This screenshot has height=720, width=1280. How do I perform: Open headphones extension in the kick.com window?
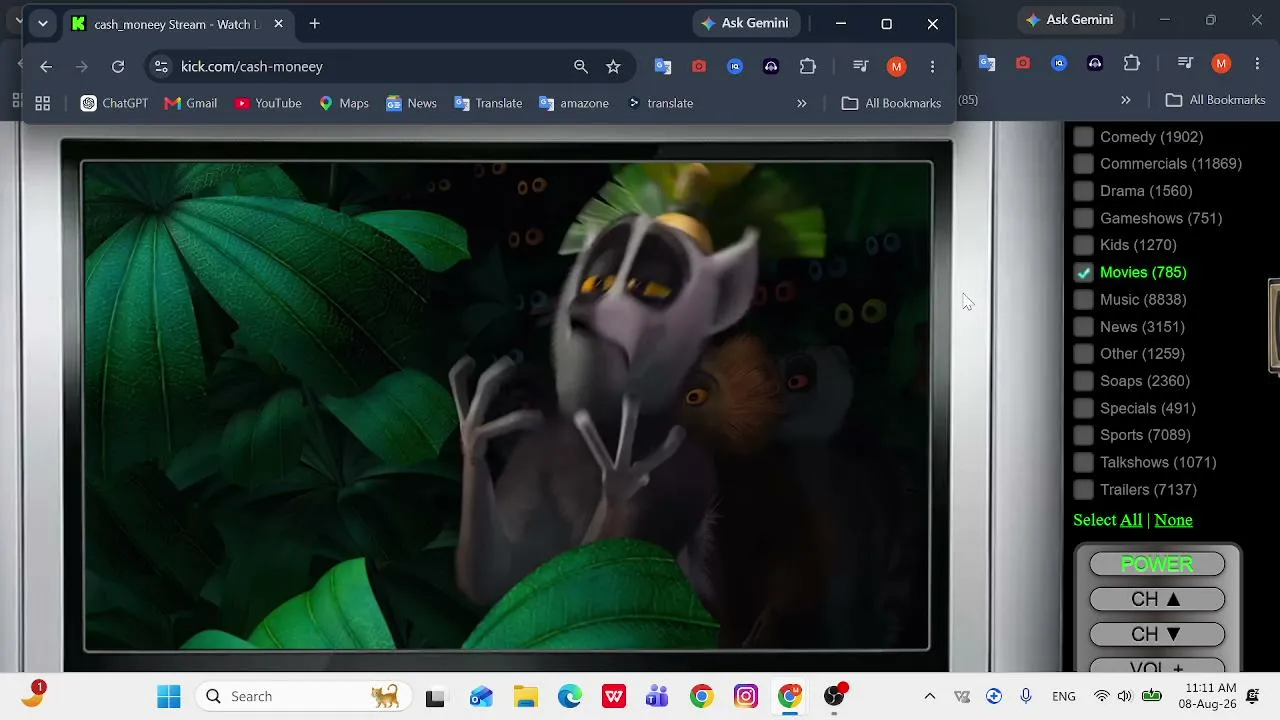click(771, 67)
